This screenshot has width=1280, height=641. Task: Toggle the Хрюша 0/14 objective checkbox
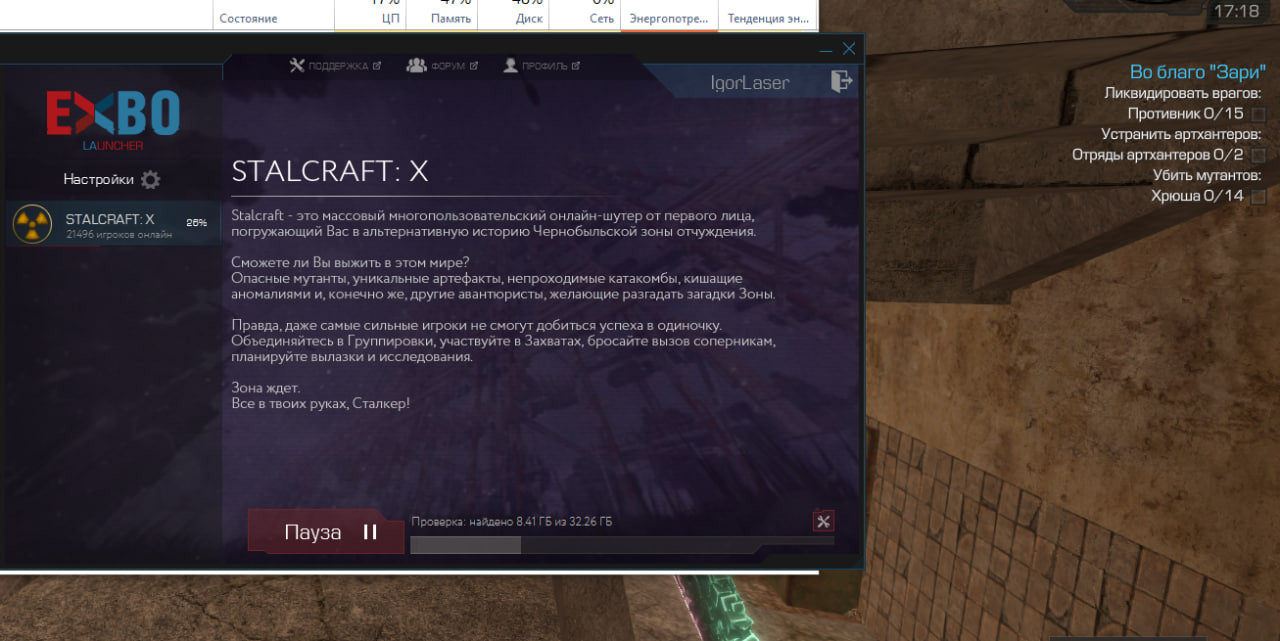pyautogui.click(x=1258, y=196)
